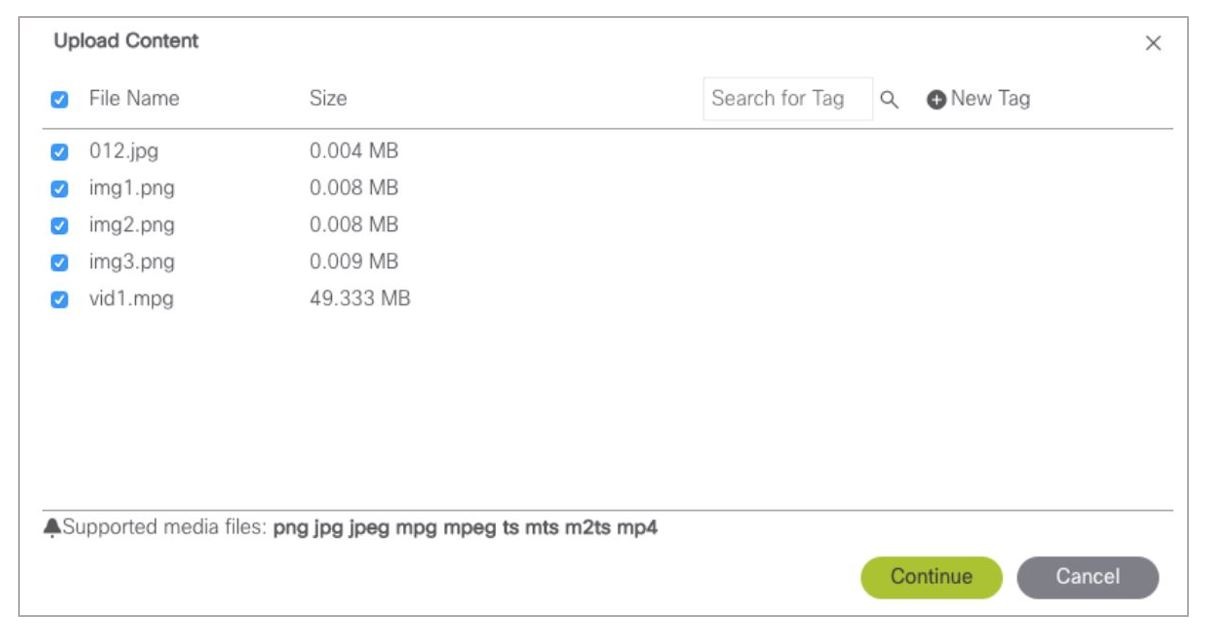Click the magnifier search tag icon

point(889,100)
